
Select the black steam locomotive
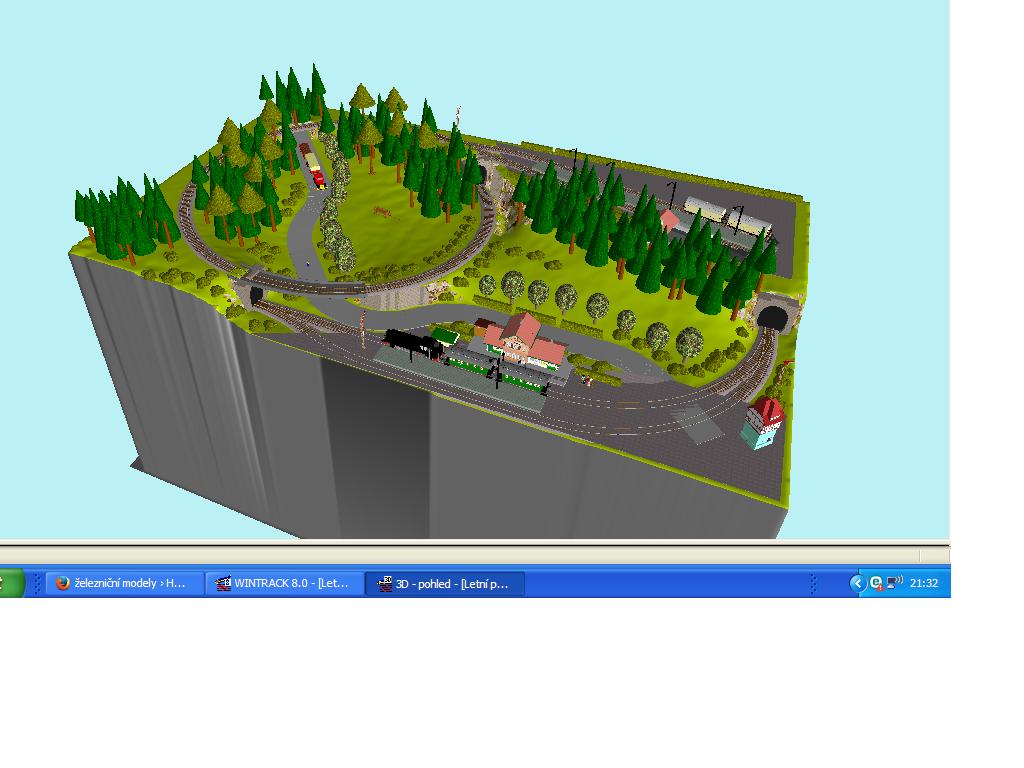pyautogui.click(x=414, y=345)
